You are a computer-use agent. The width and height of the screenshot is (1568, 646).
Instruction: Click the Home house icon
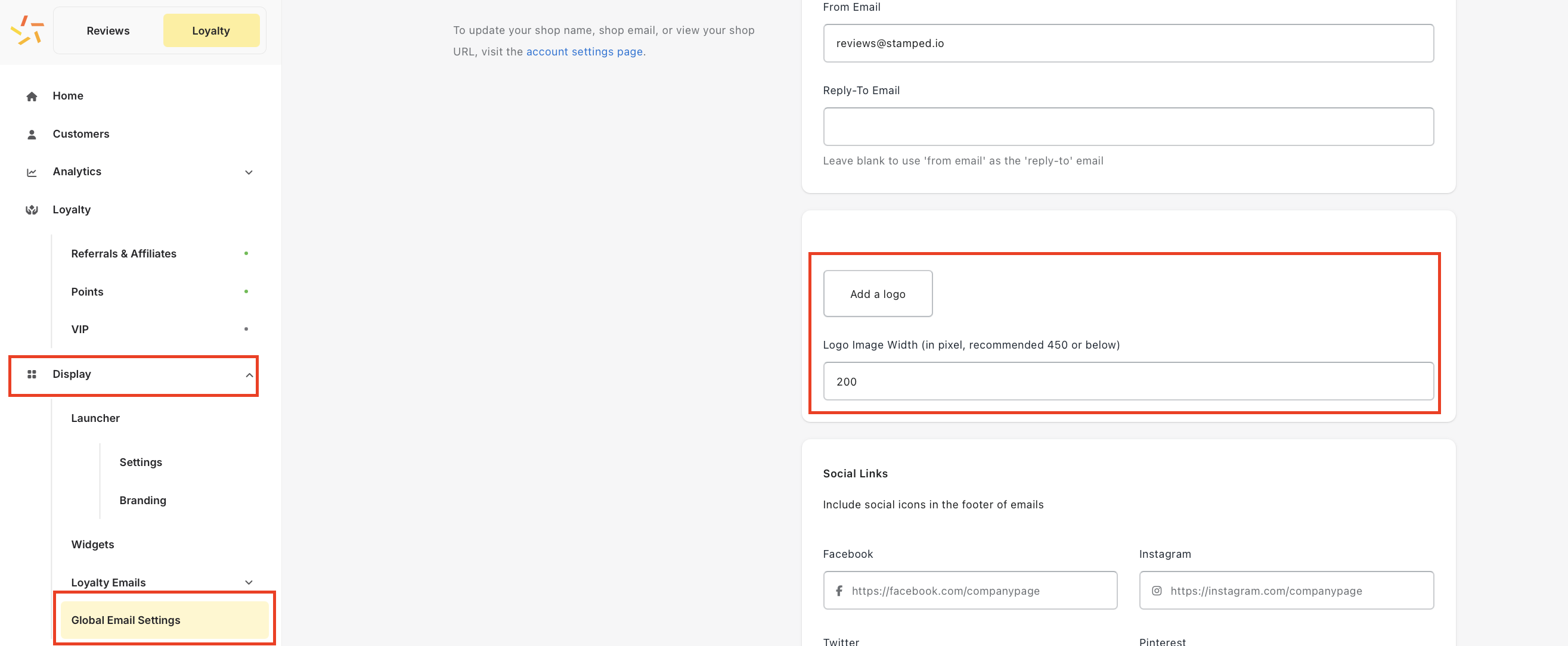(32, 96)
